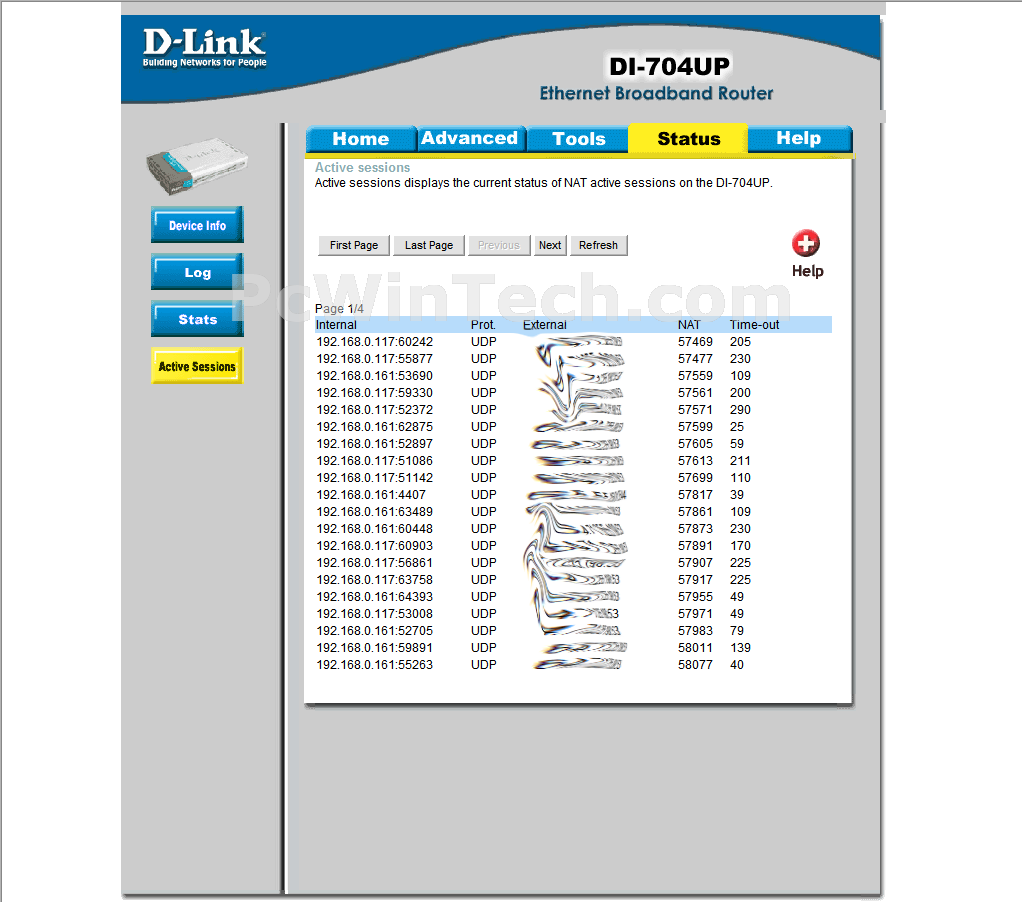
Task: Open the Tools tab
Action: click(579, 139)
